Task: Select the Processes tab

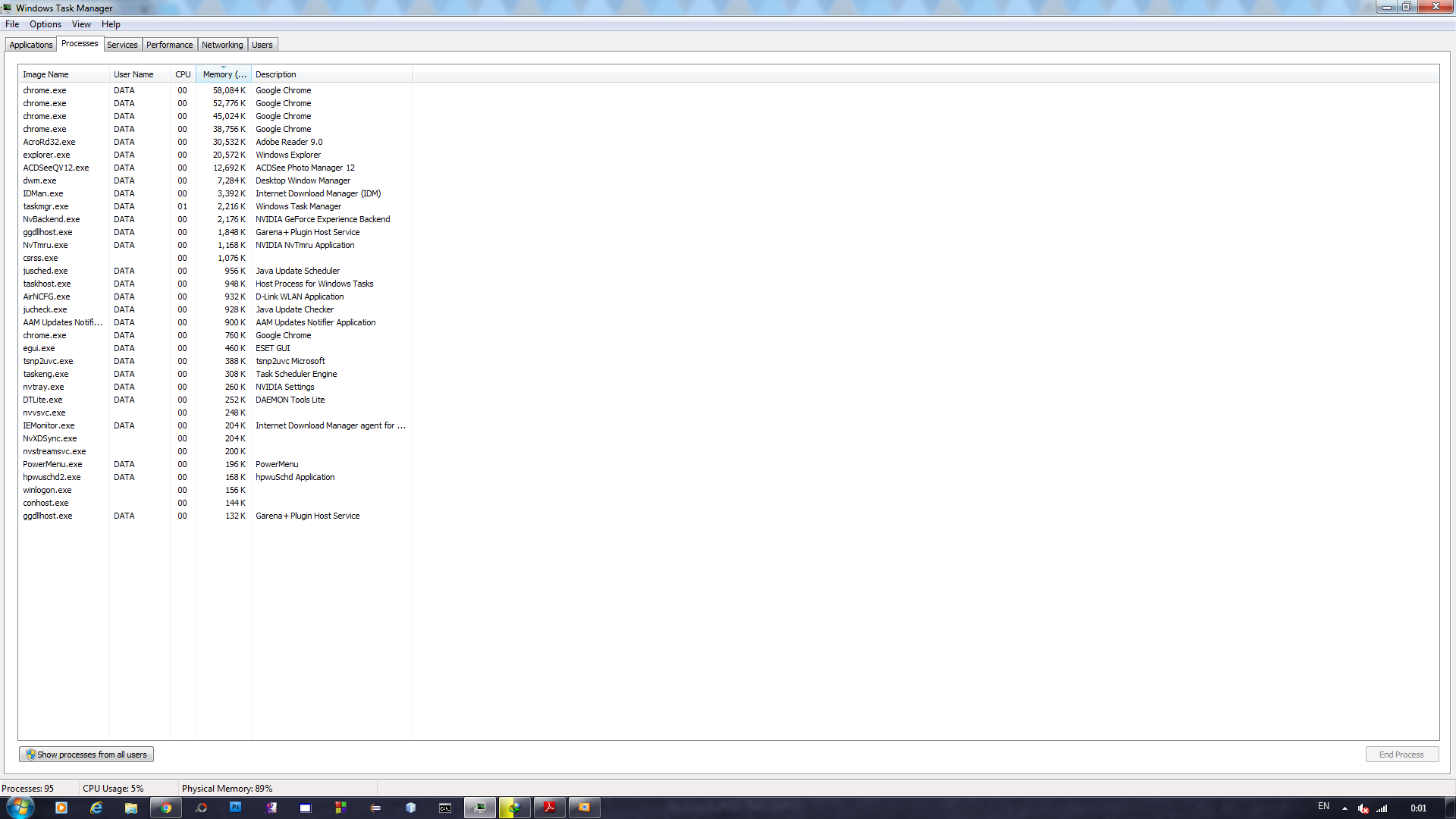Action: [80, 43]
